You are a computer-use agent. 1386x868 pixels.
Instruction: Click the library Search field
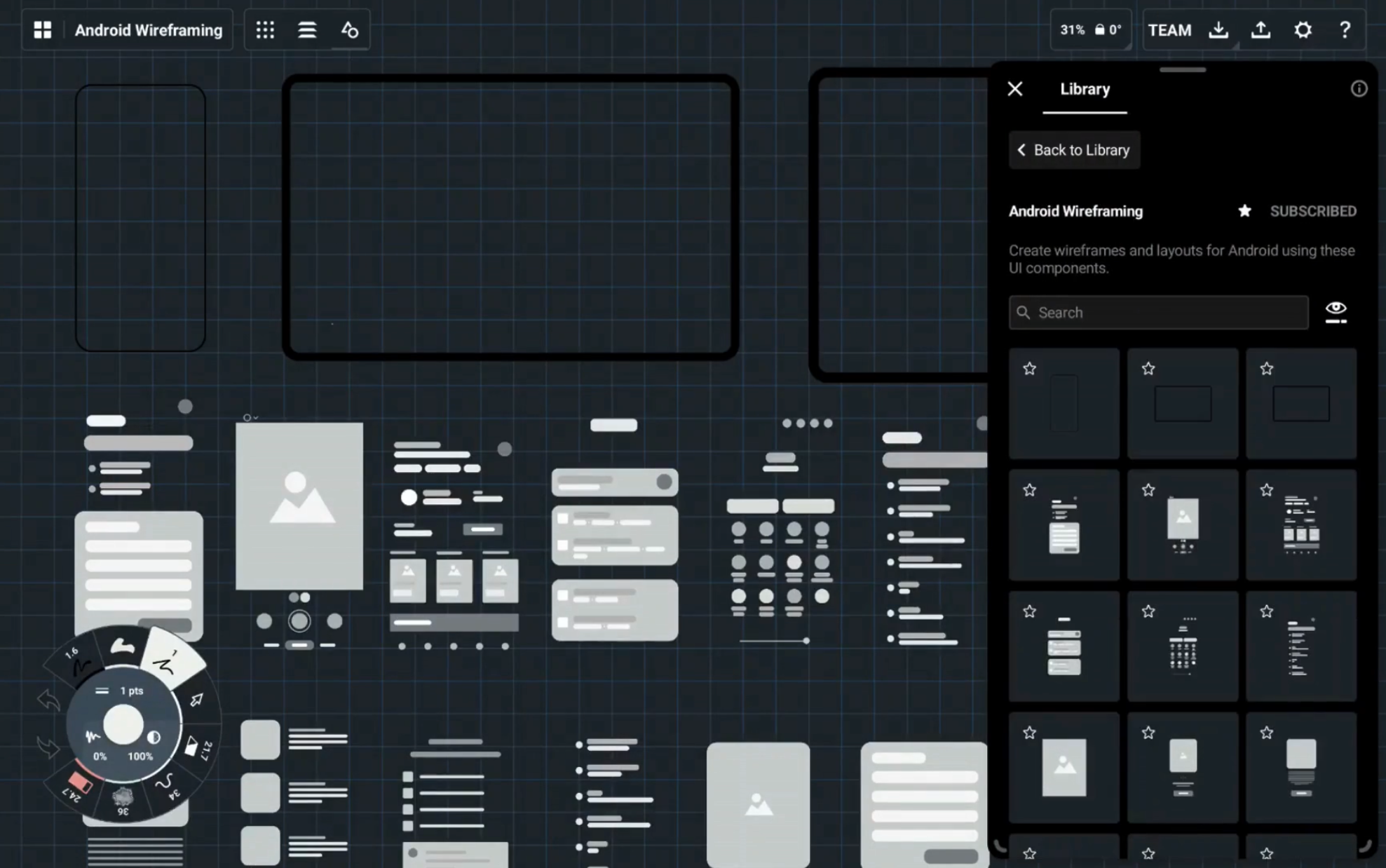[1158, 313]
